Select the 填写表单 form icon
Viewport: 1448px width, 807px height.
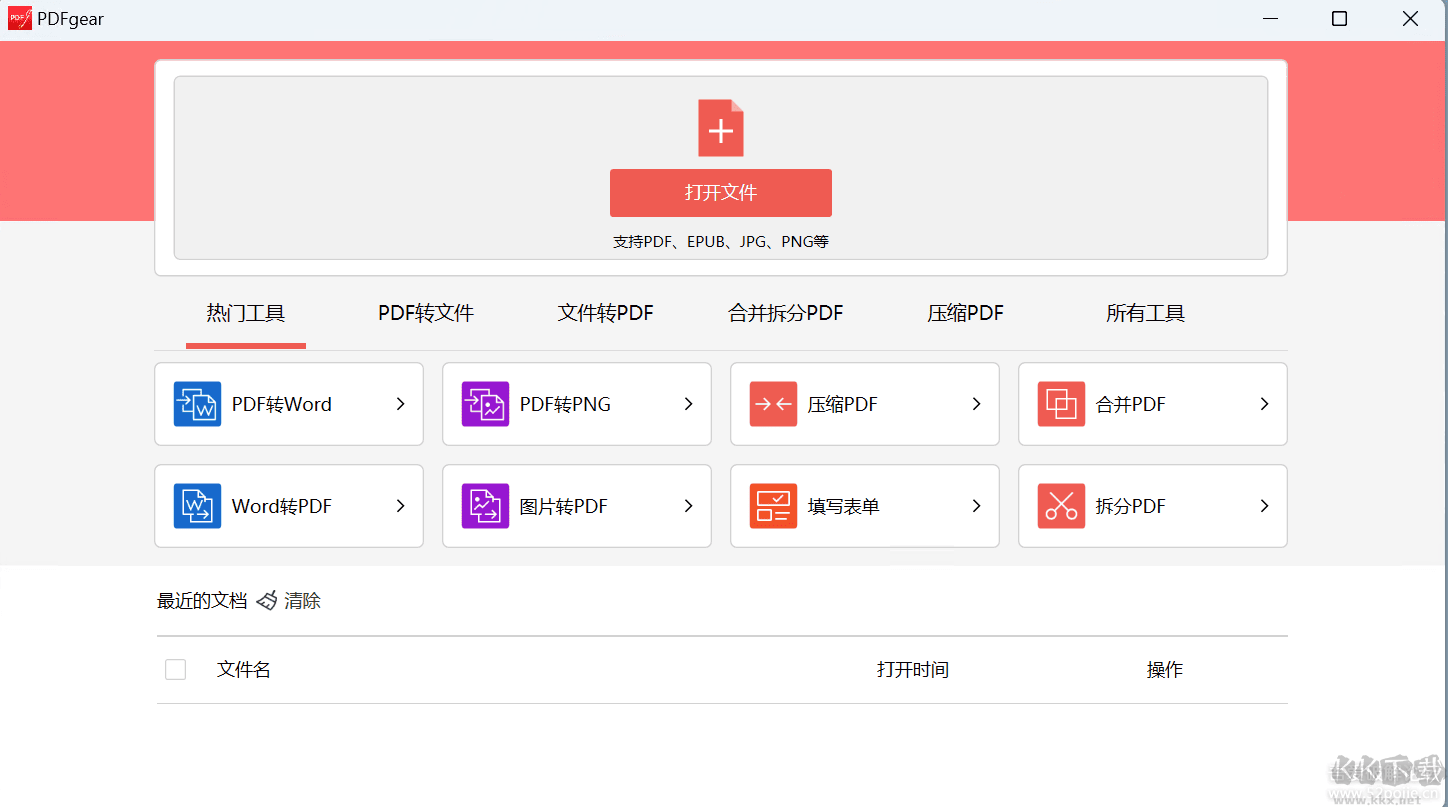pos(773,506)
